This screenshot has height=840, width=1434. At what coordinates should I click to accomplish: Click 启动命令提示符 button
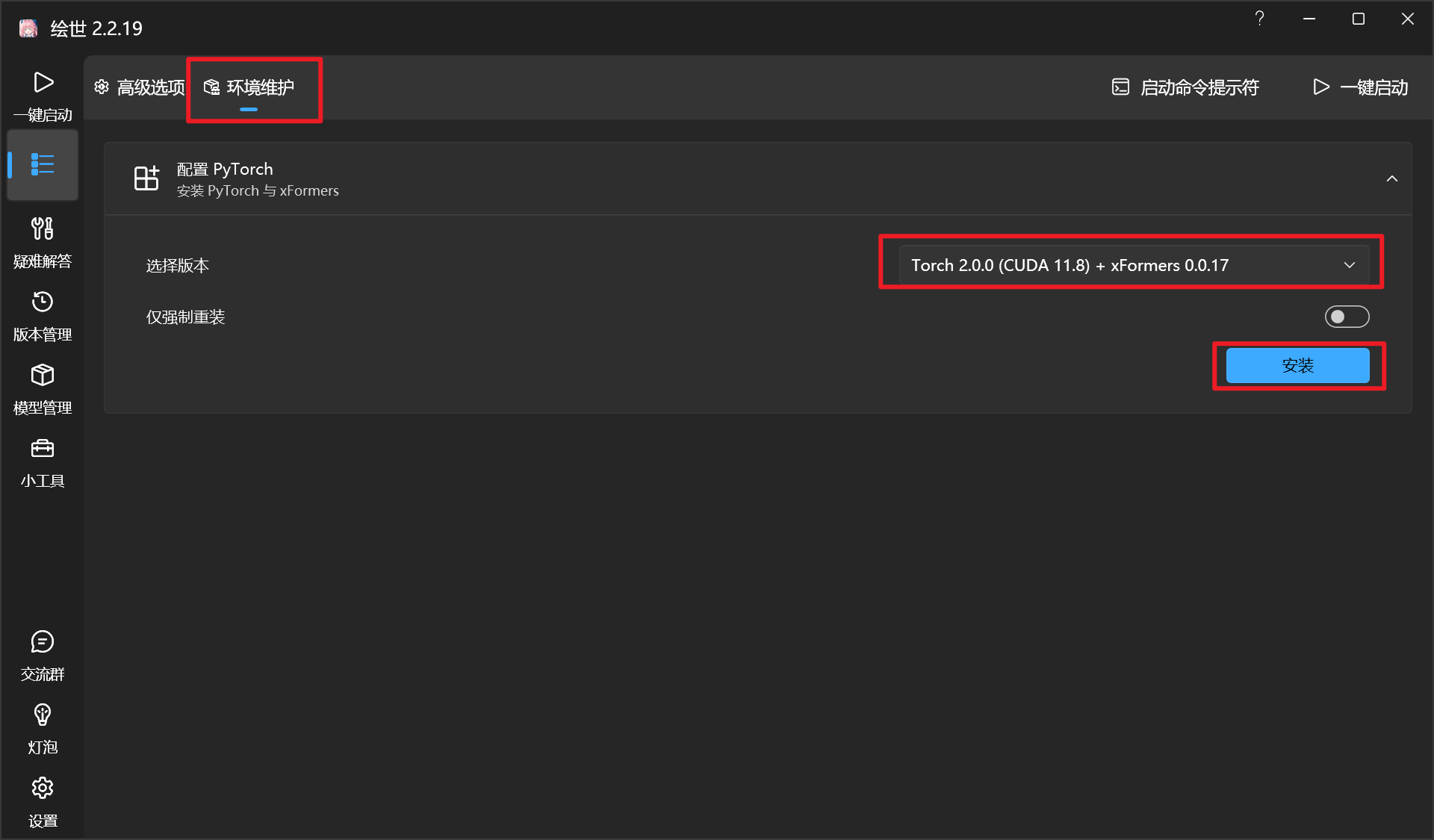[1185, 87]
